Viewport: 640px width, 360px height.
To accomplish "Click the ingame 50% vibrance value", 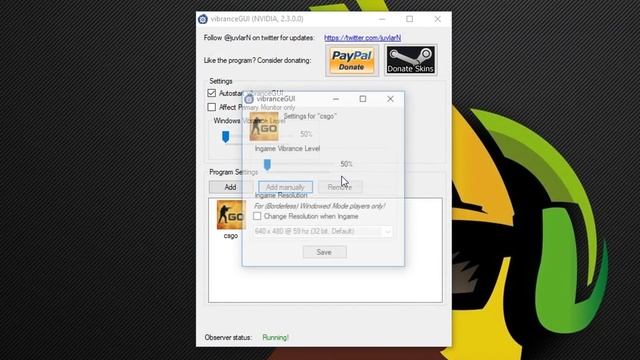I will (x=346, y=164).
